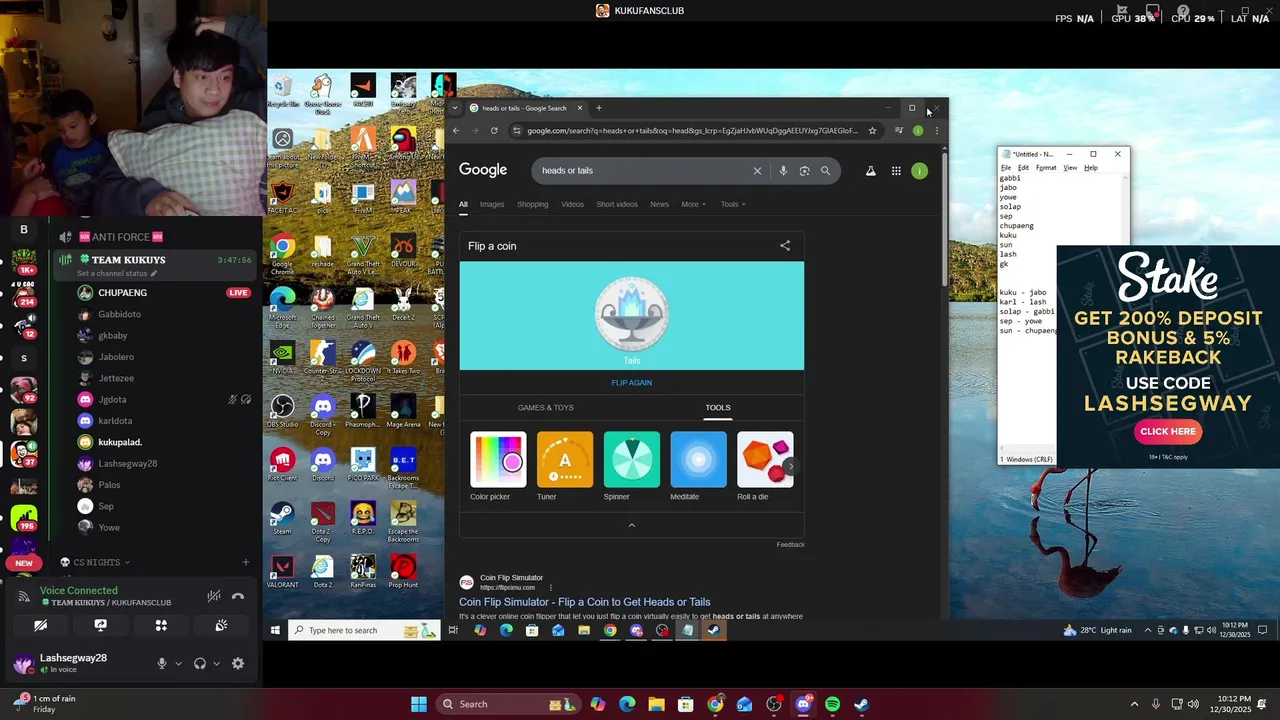
Task: Click the Stake ad Click Here button
Action: pyautogui.click(x=1168, y=432)
